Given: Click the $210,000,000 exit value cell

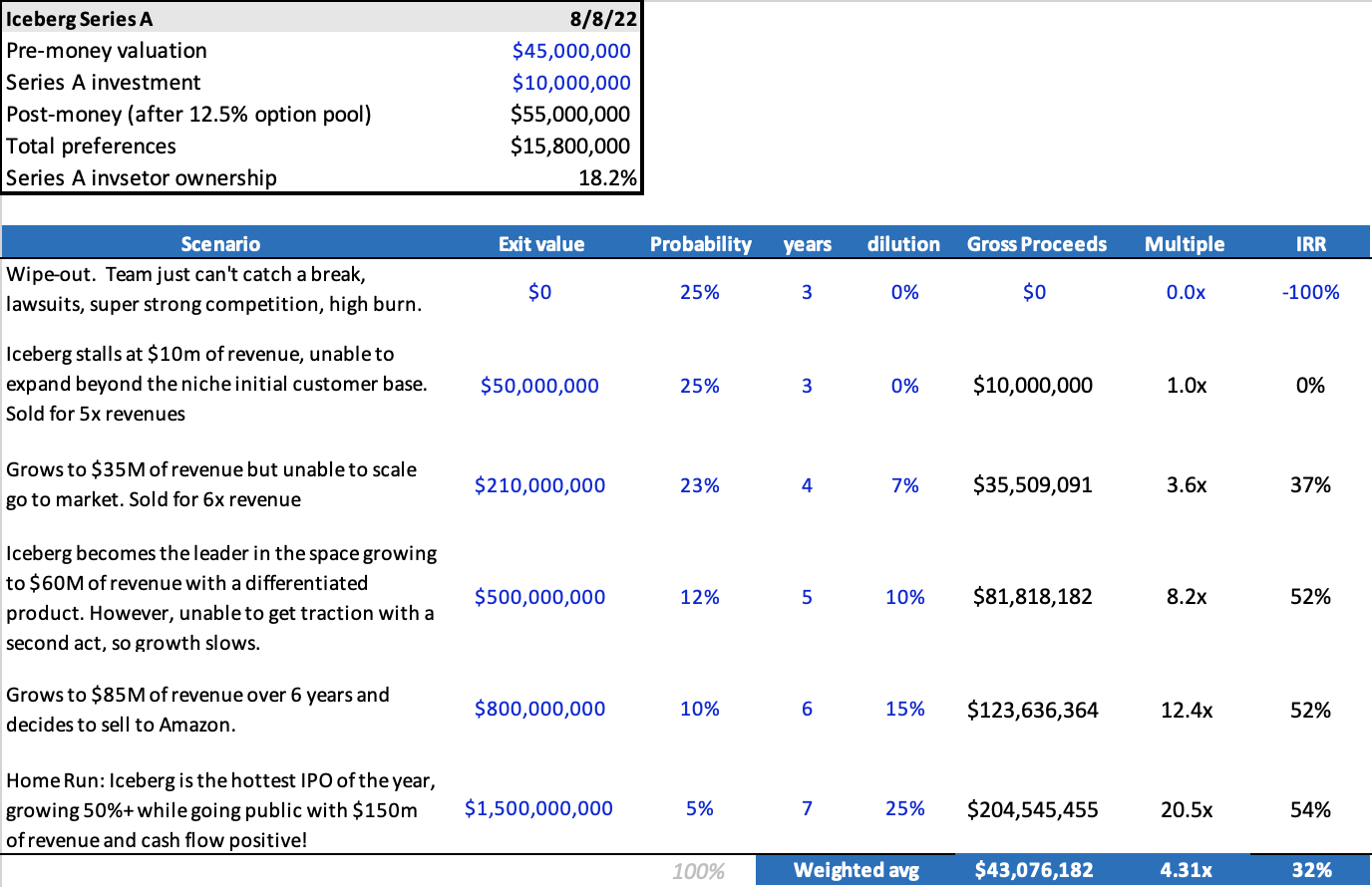Looking at the screenshot, I should 539,485.
